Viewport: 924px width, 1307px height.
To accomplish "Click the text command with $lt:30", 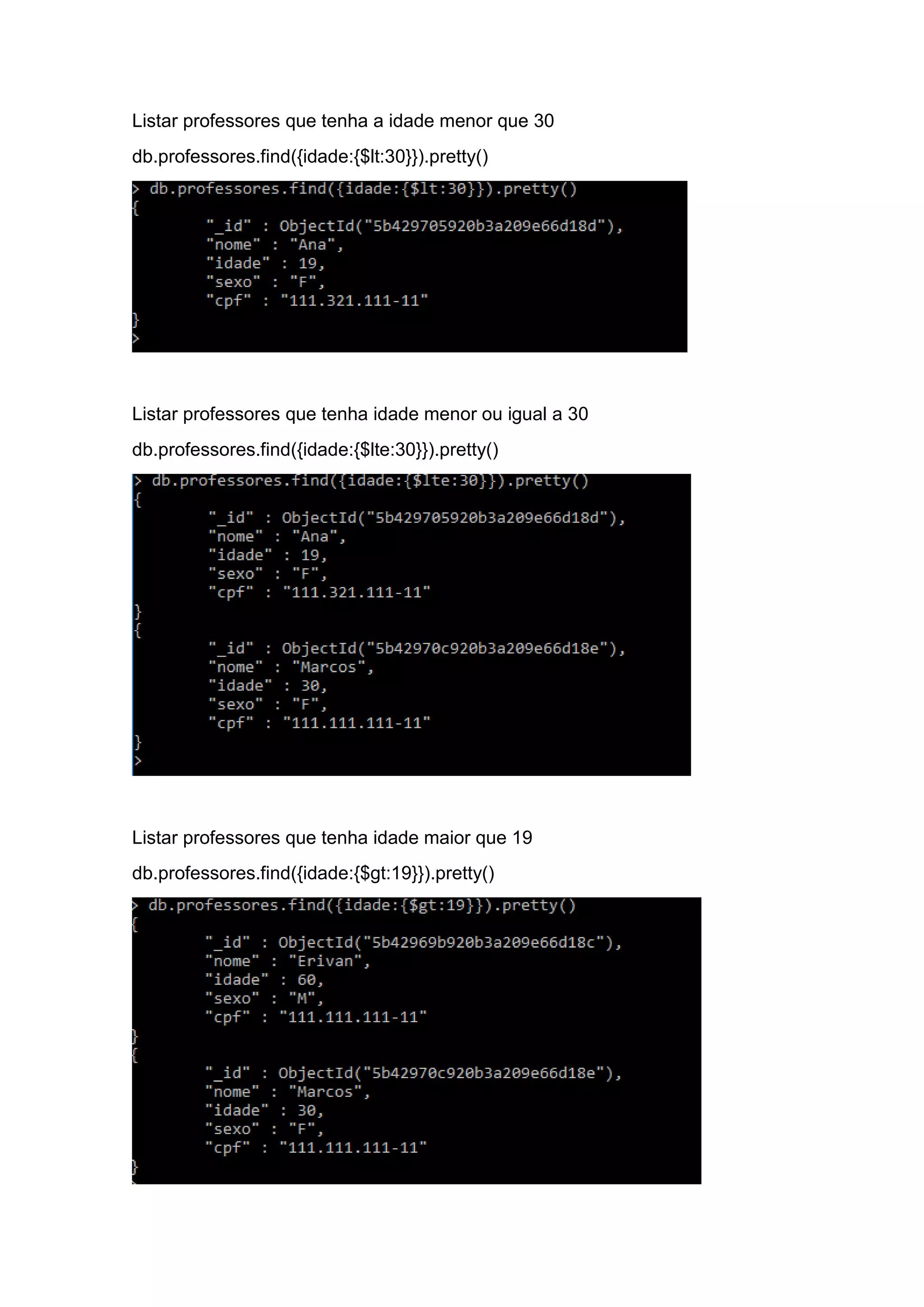I will tap(310, 157).
